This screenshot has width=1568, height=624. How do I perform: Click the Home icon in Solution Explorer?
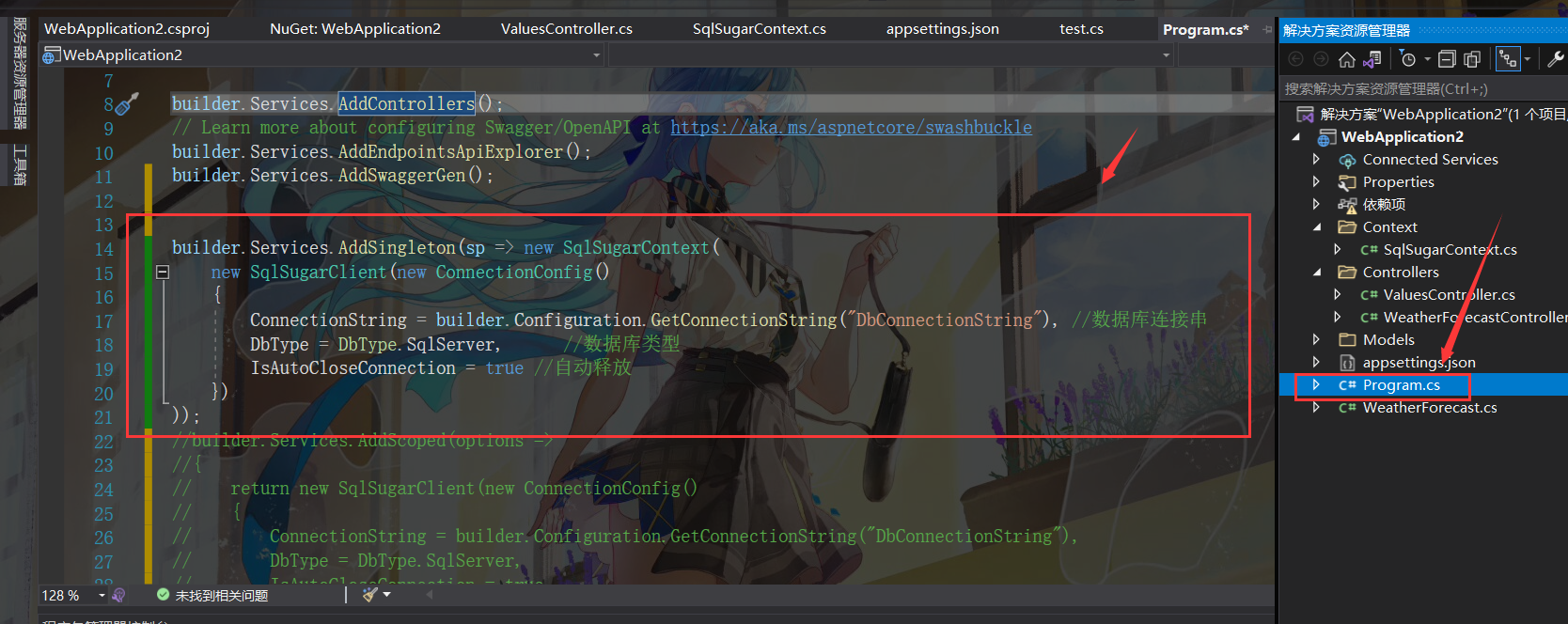click(1347, 59)
